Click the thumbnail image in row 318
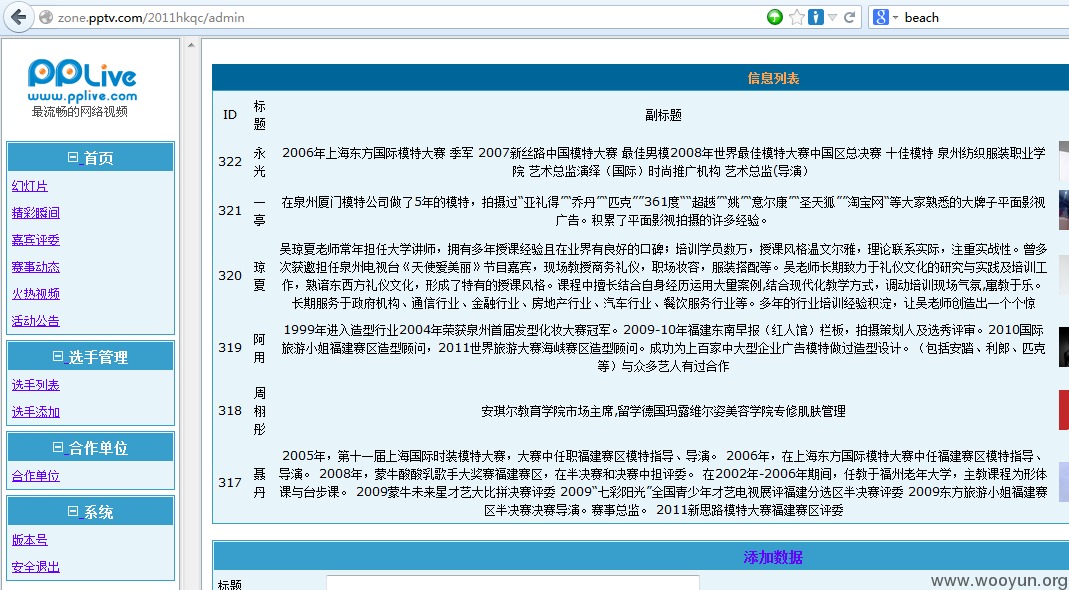 1064,410
